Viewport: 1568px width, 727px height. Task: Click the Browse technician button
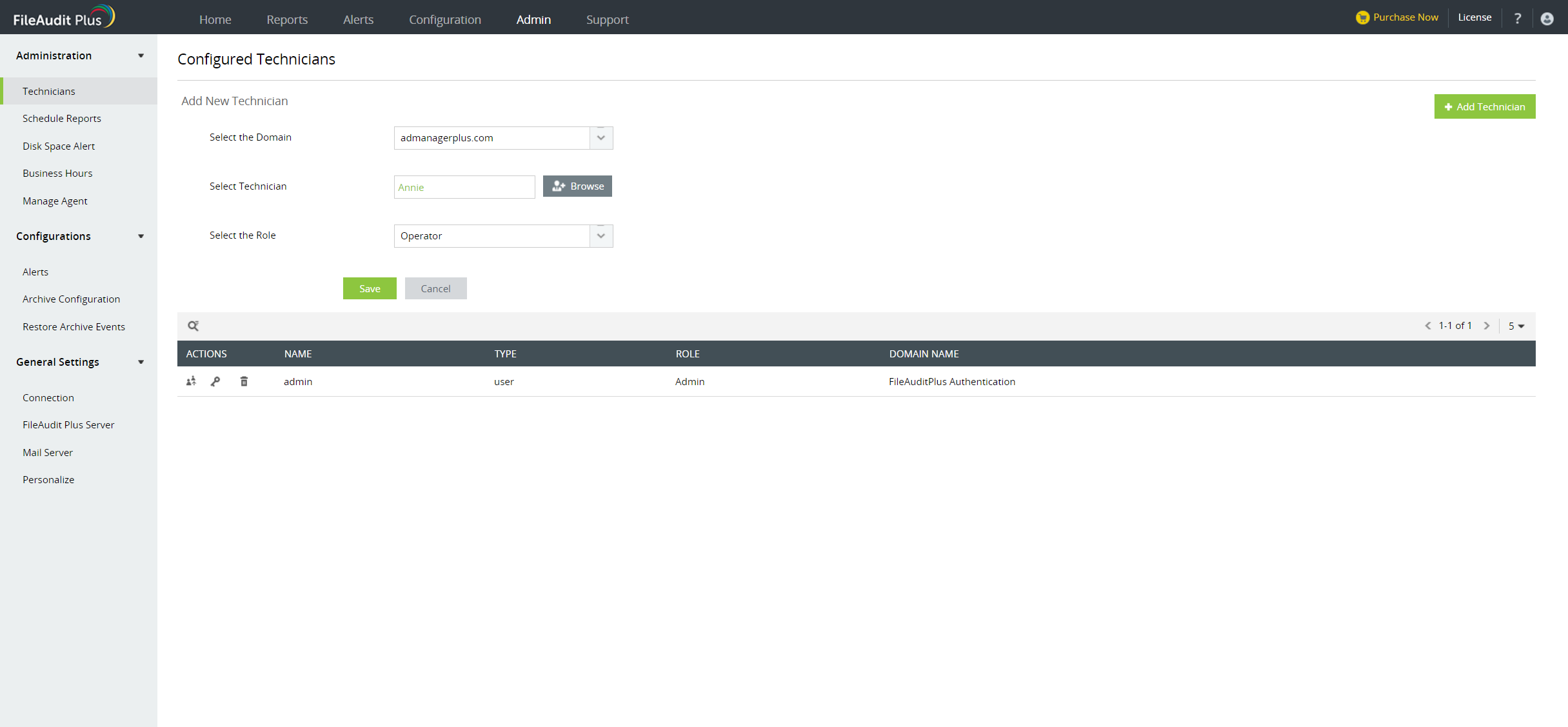(x=577, y=186)
